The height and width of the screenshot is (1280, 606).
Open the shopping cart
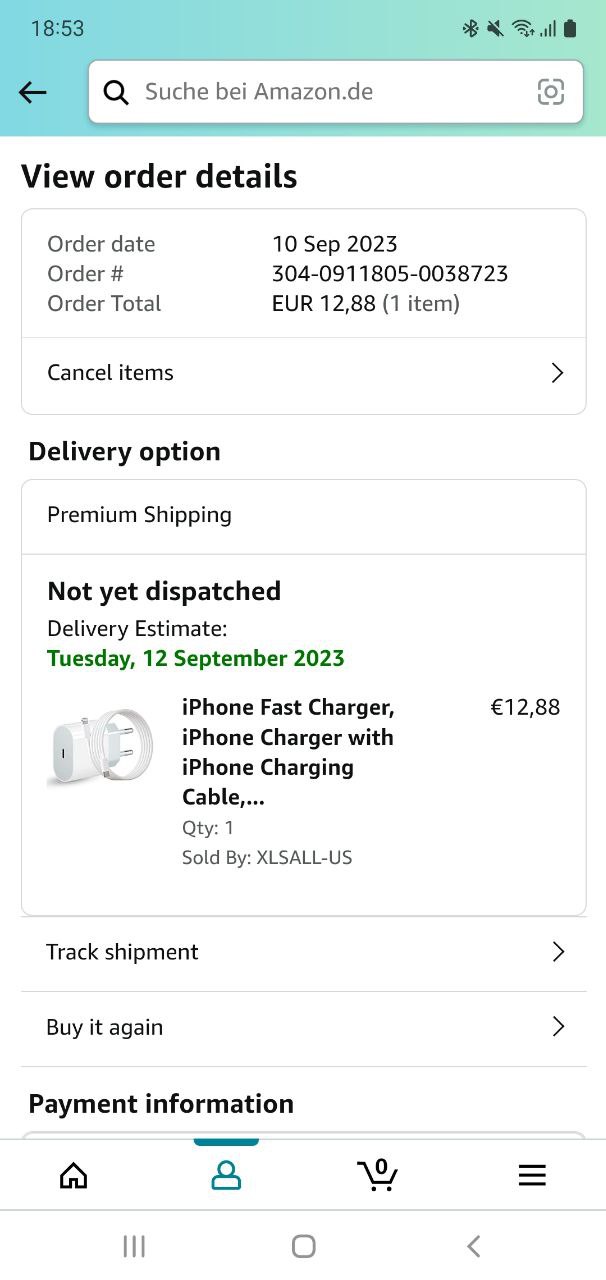378,1175
